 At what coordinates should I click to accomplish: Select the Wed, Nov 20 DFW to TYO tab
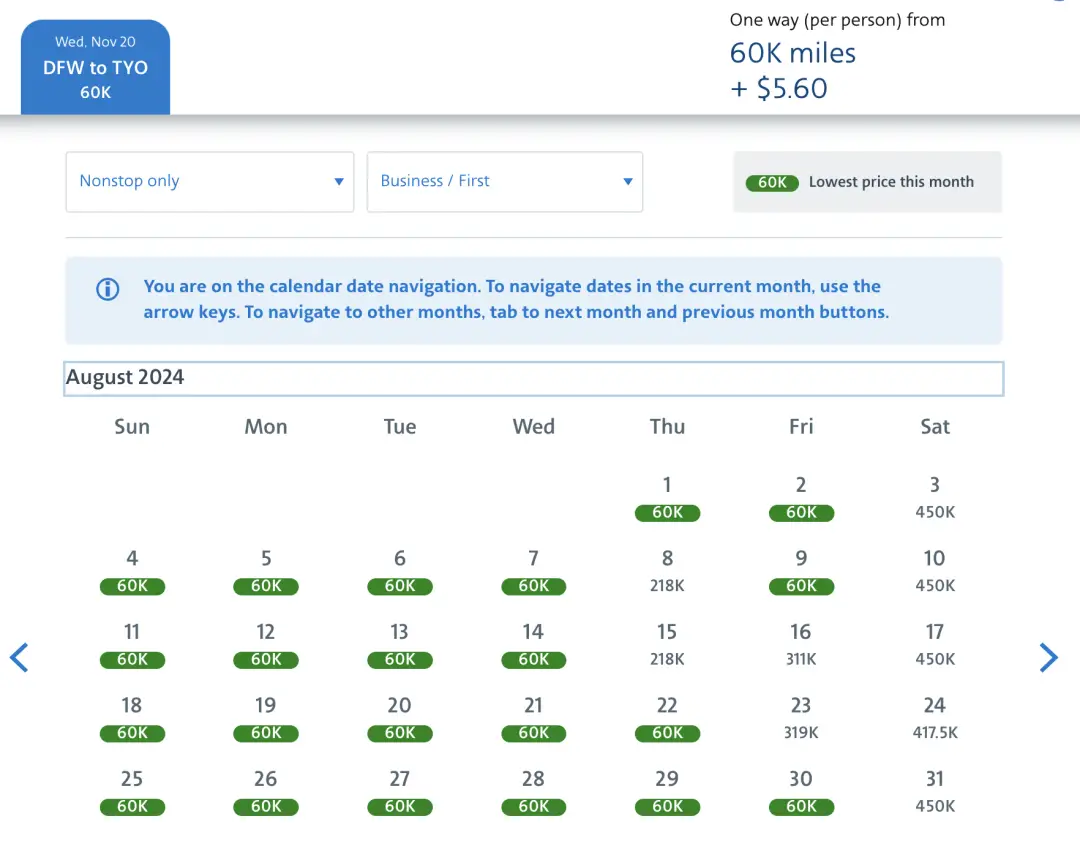point(96,67)
